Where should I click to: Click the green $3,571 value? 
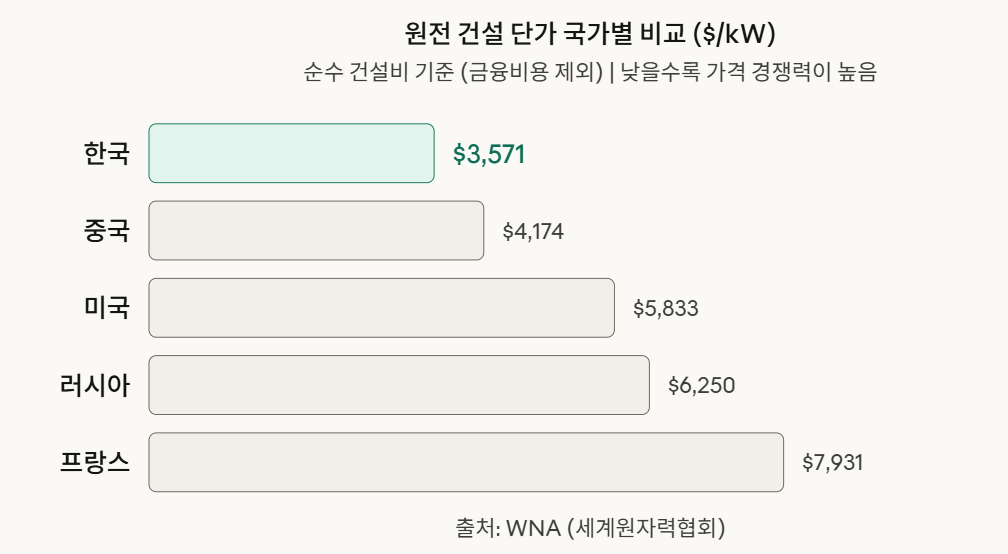tap(489, 154)
